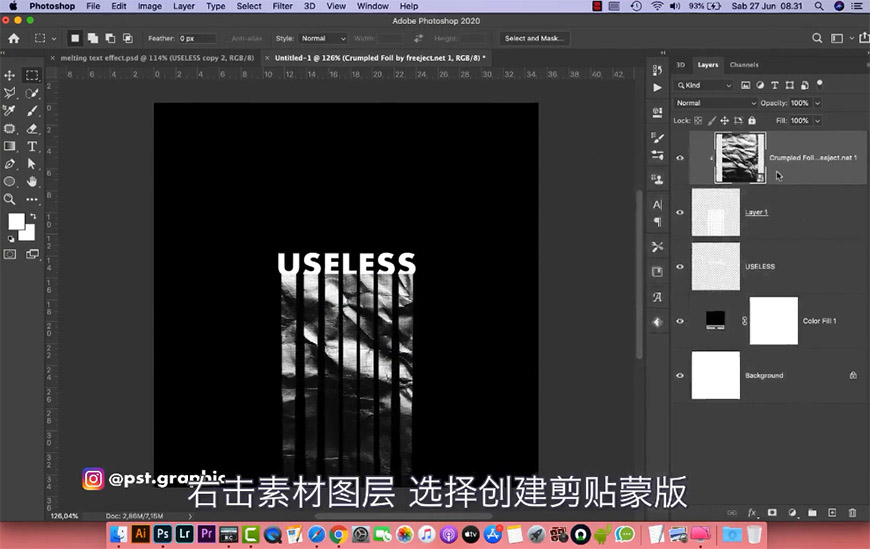Select the Brush tool
Viewport: 870px width, 549px height.
32,110
